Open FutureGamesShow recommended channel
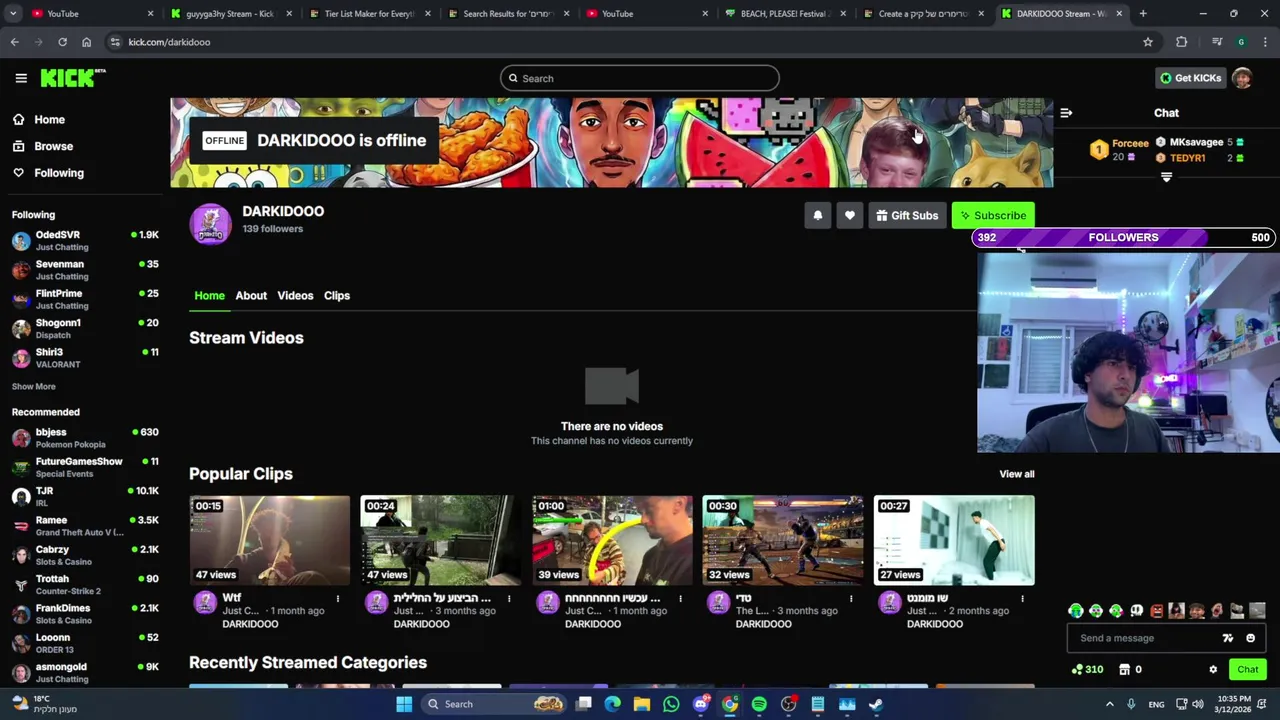 click(x=85, y=467)
